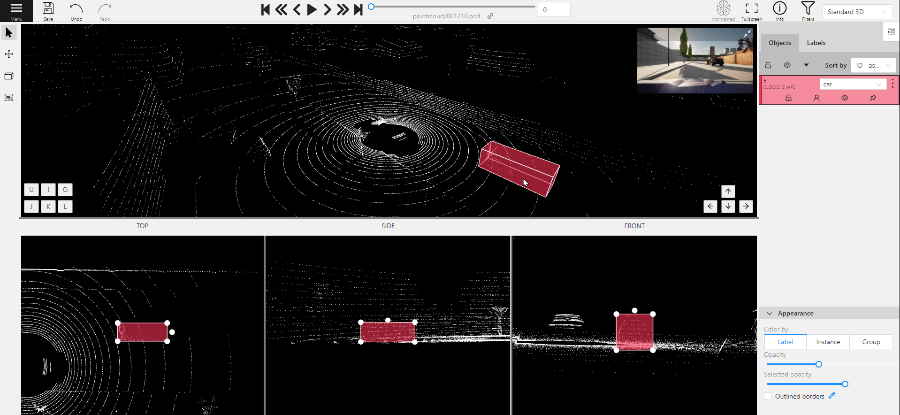Select the Move image tool

pyautogui.click(x=9, y=54)
